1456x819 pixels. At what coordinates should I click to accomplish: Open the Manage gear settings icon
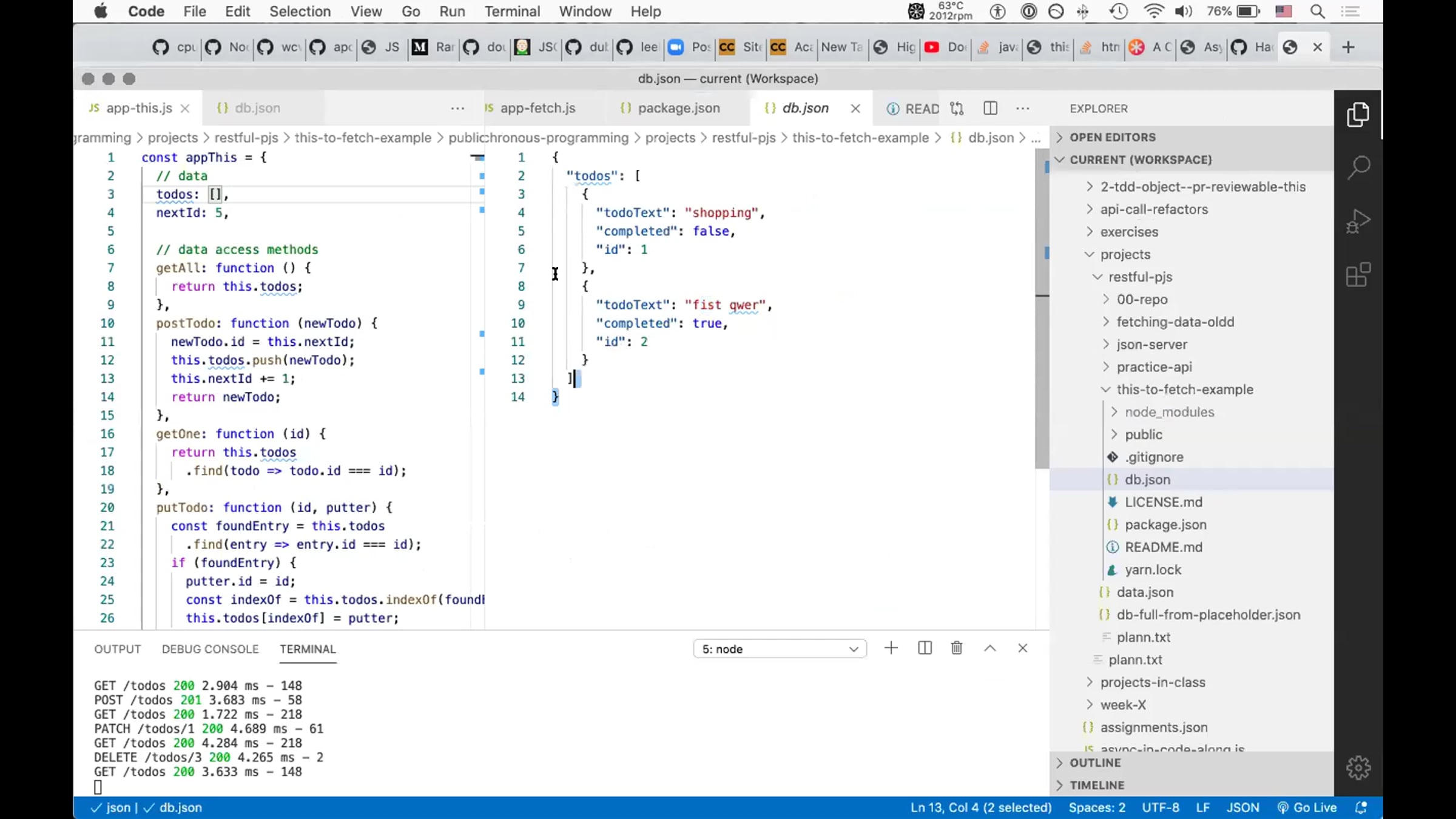click(x=1358, y=767)
